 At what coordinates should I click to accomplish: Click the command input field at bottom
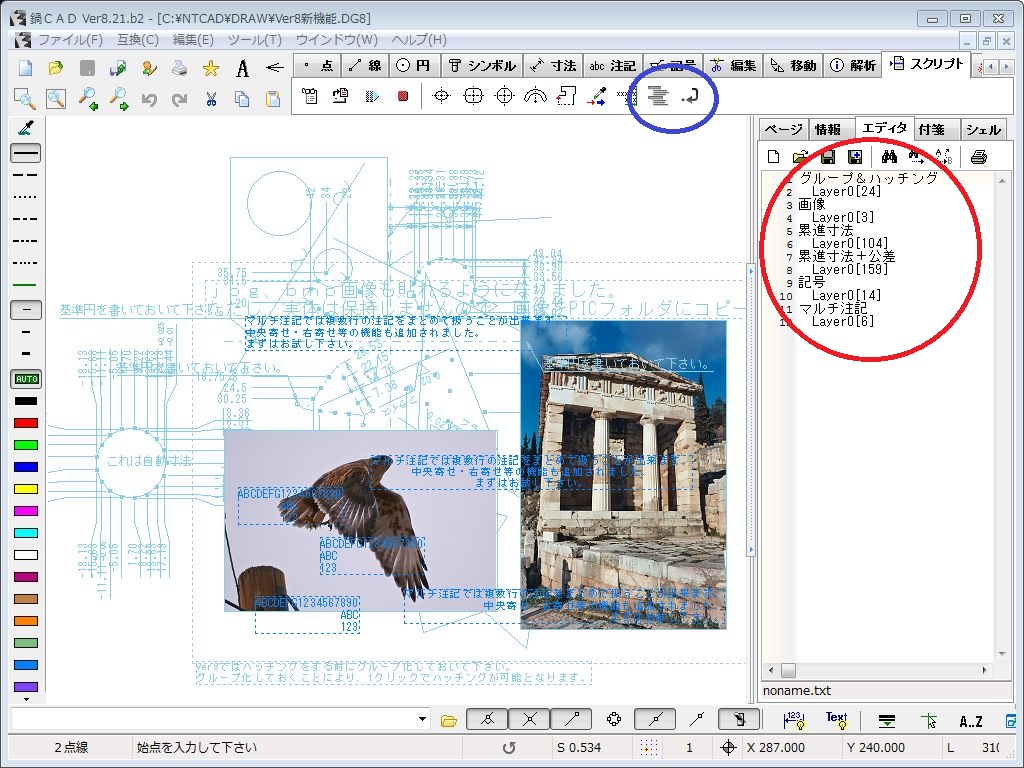[213, 720]
